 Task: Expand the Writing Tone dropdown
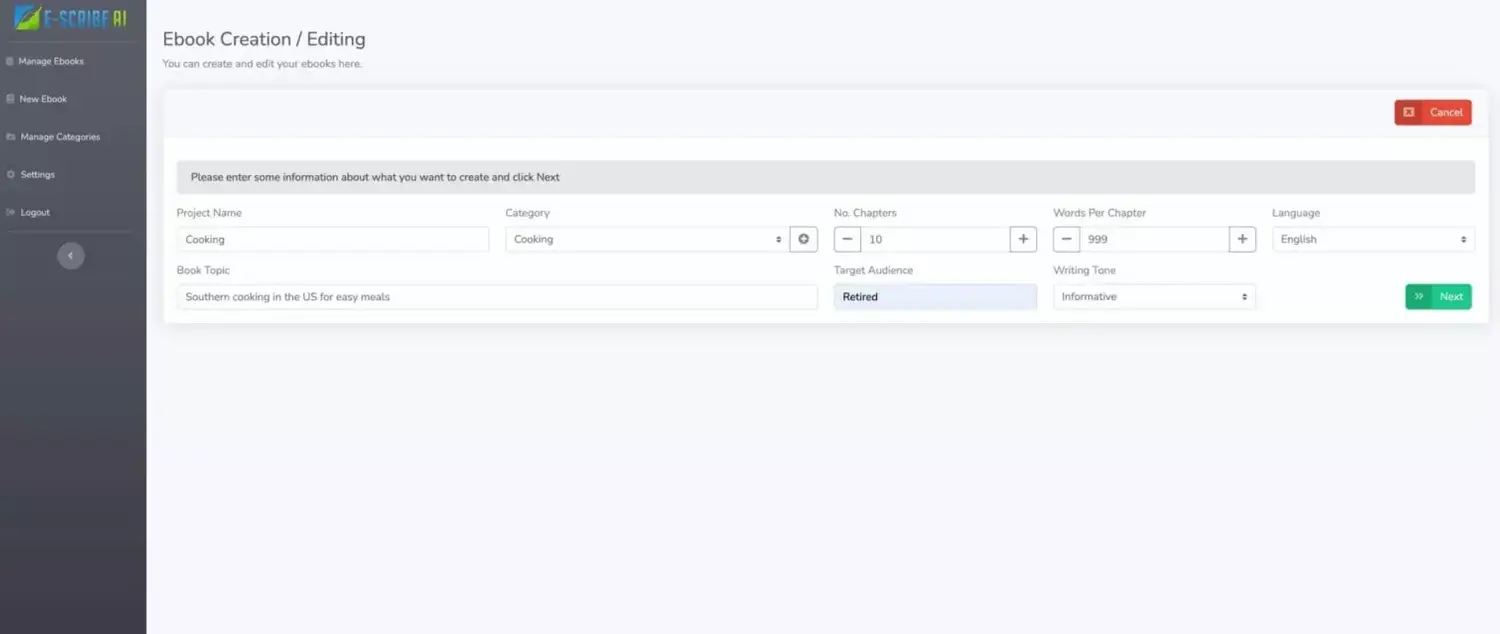(x=1153, y=297)
